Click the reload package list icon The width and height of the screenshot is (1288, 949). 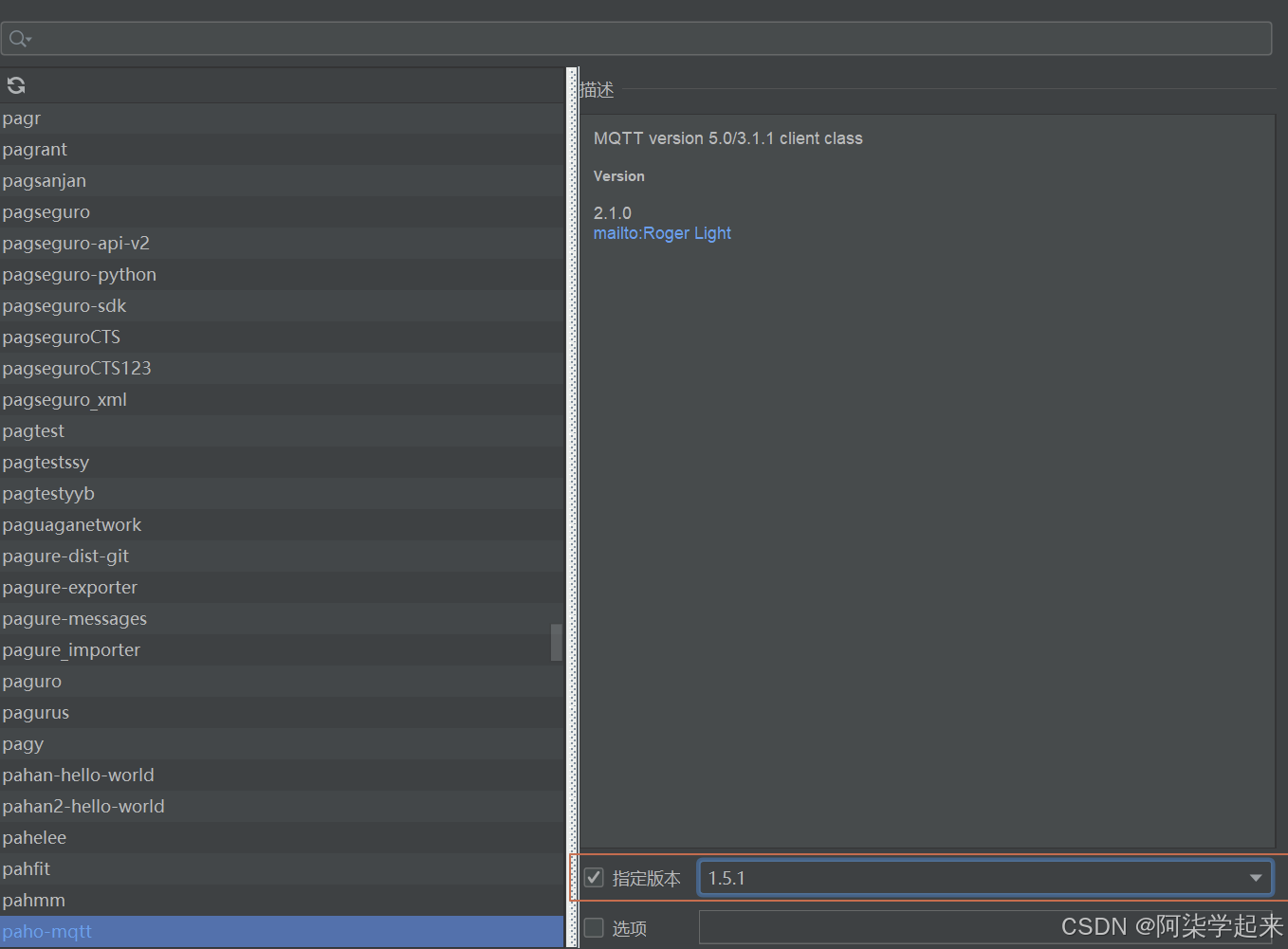point(16,85)
